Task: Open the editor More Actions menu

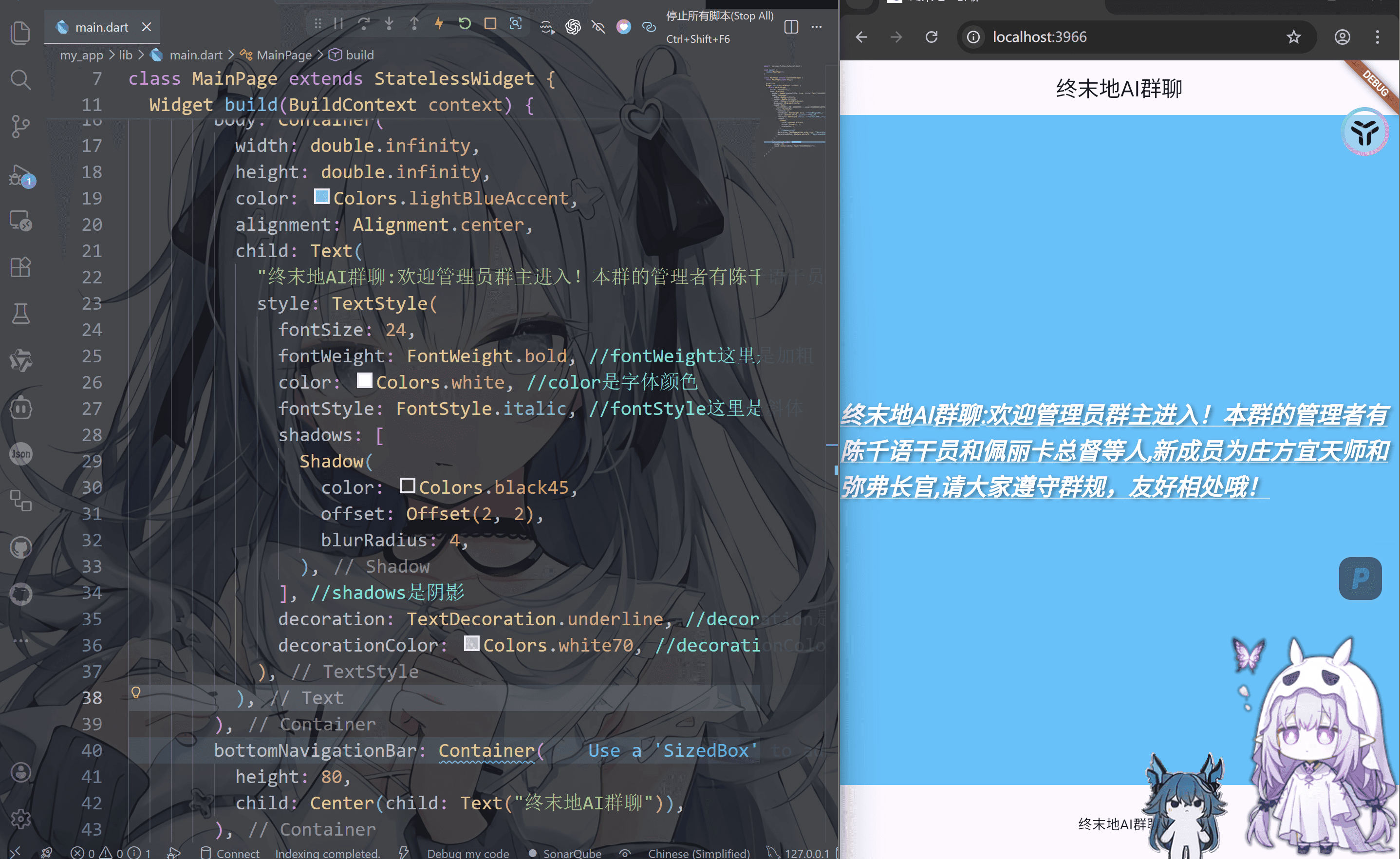Action: (817, 27)
